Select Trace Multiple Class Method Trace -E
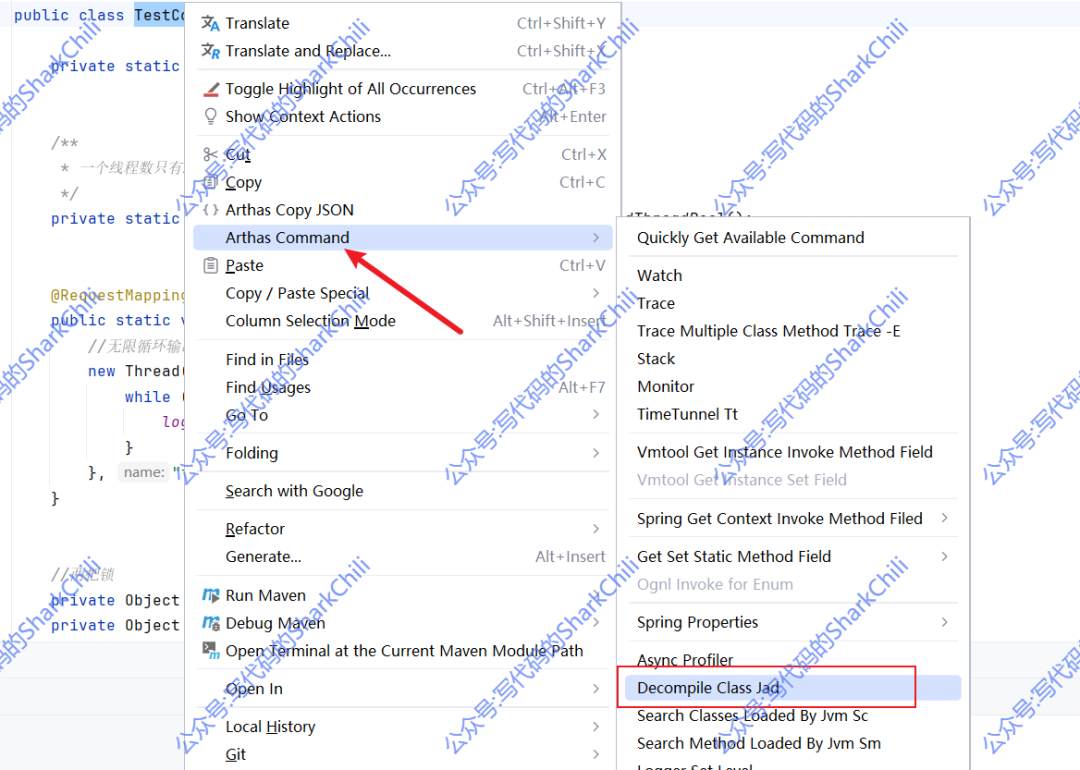The height and width of the screenshot is (770, 1080). click(793, 331)
